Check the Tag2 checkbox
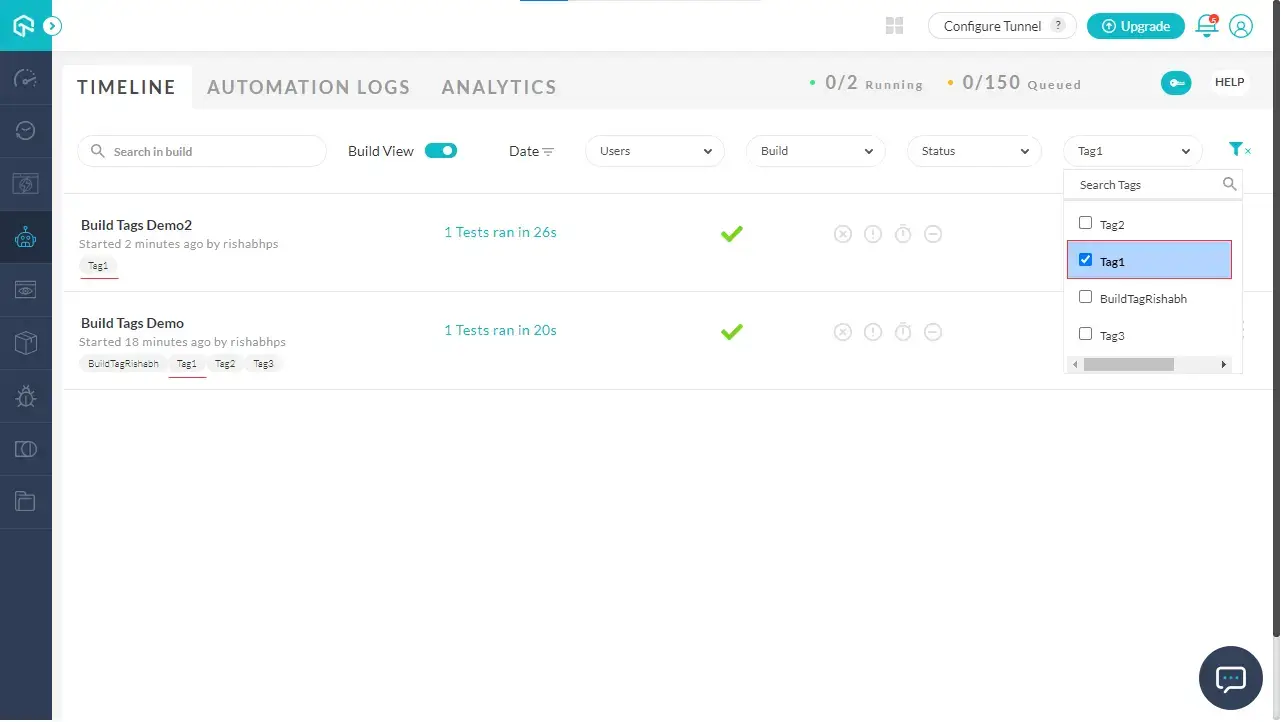Viewport: 1281px width, 722px height. click(x=1086, y=223)
